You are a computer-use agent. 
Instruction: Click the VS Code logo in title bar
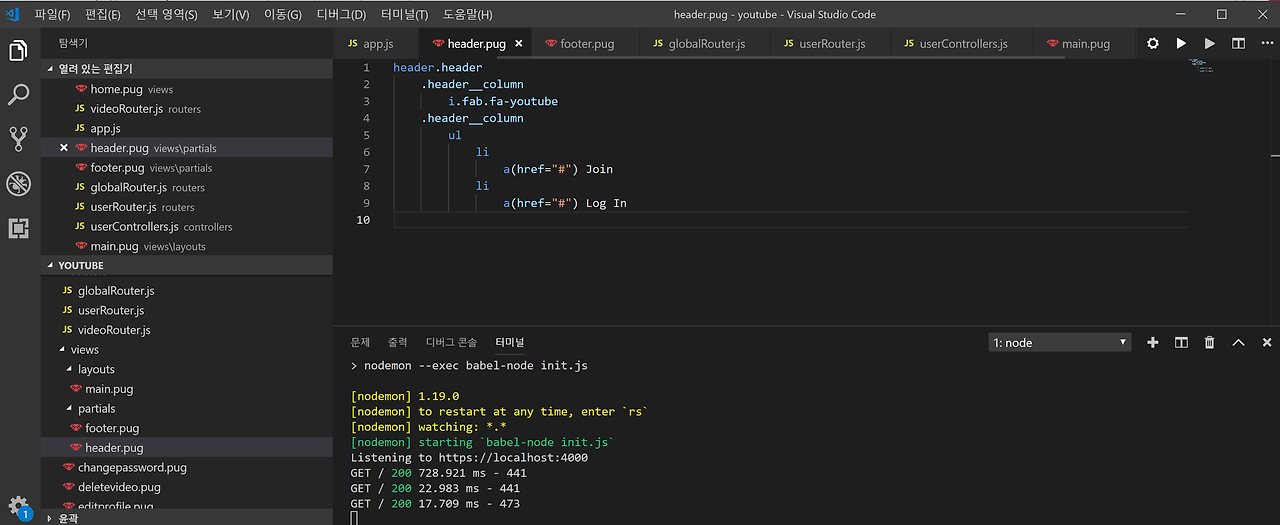click(x=13, y=14)
